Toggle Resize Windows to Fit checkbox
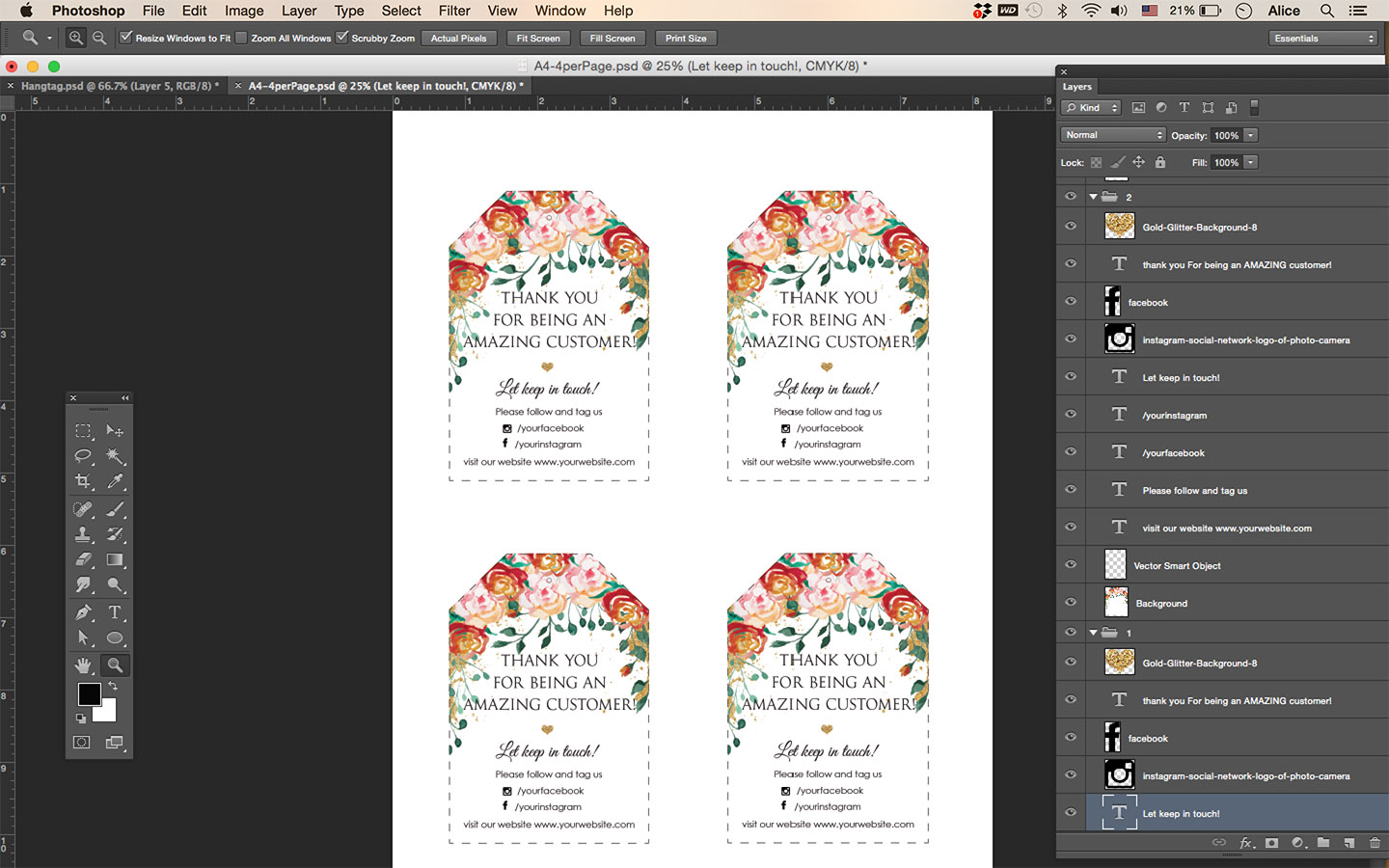The width and height of the screenshot is (1389, 868). pos(125,38)
